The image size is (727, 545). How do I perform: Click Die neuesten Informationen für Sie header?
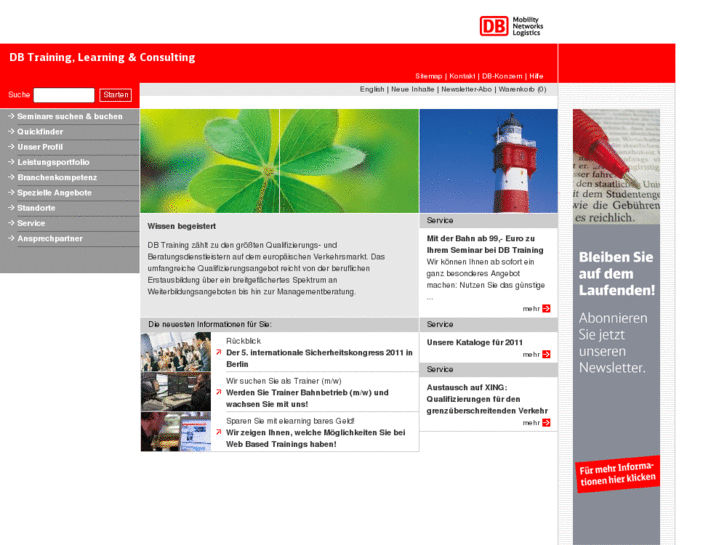[210, 324]
